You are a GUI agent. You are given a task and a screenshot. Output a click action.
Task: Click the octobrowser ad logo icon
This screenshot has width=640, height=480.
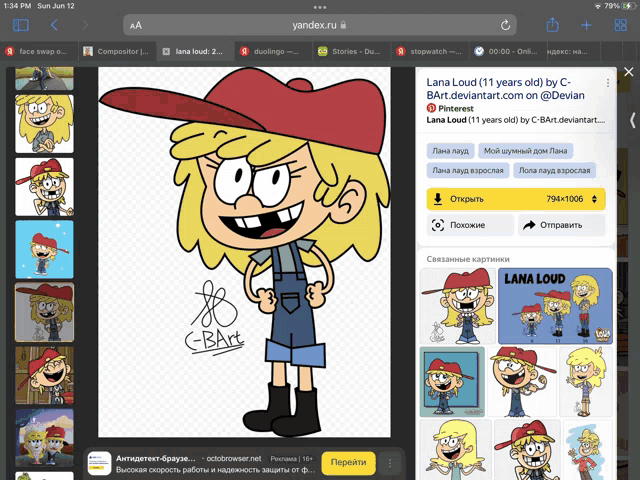[100, 463]
